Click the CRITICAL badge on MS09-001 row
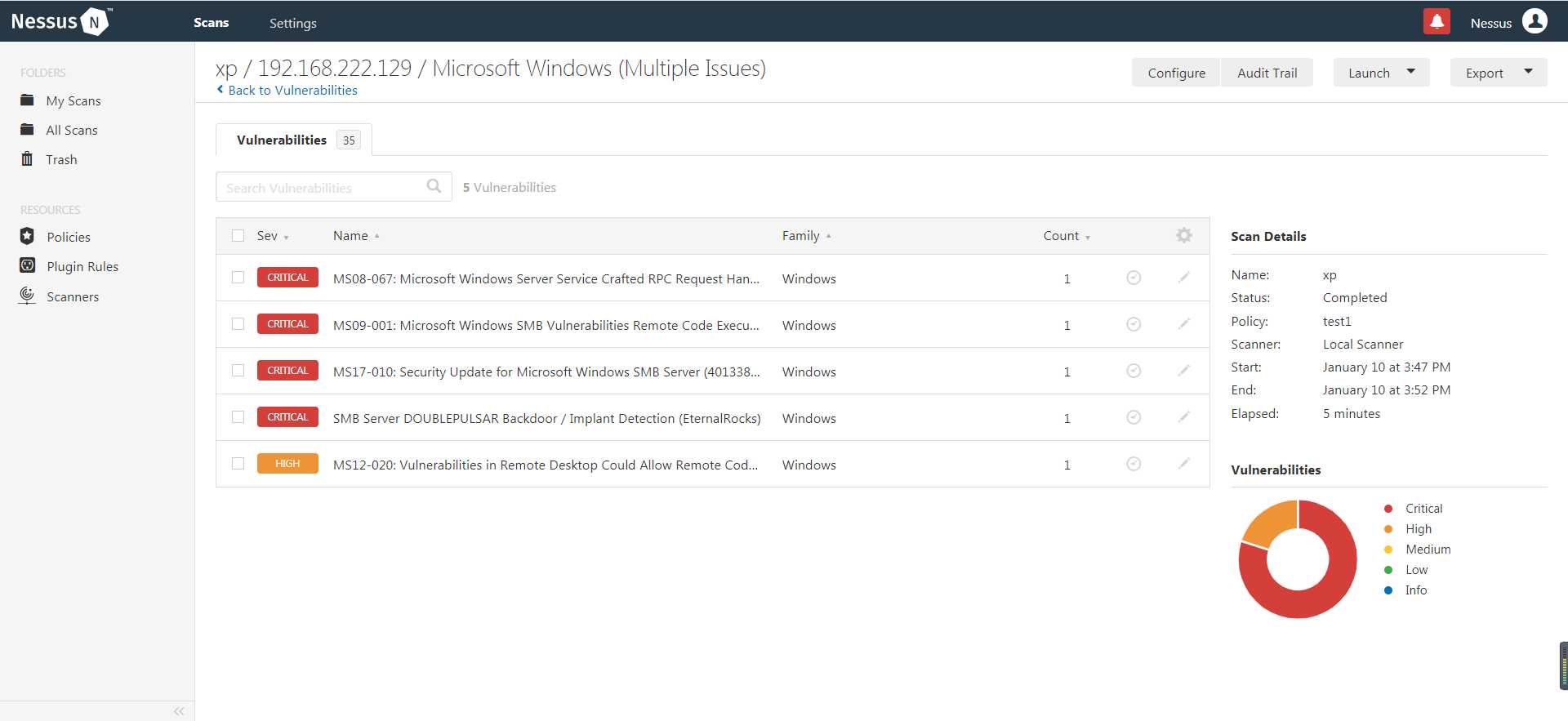1568x721 pixels. [x=287, y=324]
